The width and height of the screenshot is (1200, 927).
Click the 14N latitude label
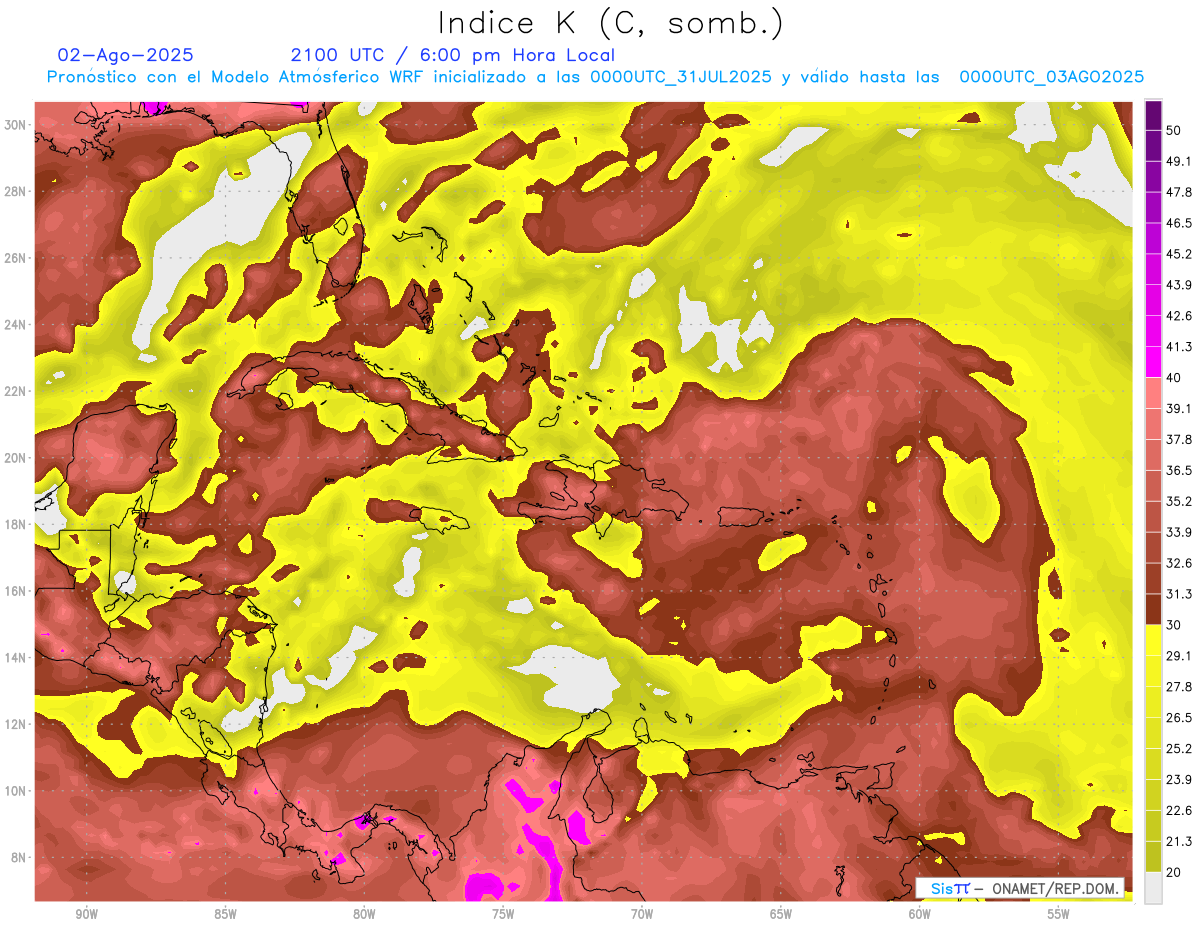coord(17,657)
